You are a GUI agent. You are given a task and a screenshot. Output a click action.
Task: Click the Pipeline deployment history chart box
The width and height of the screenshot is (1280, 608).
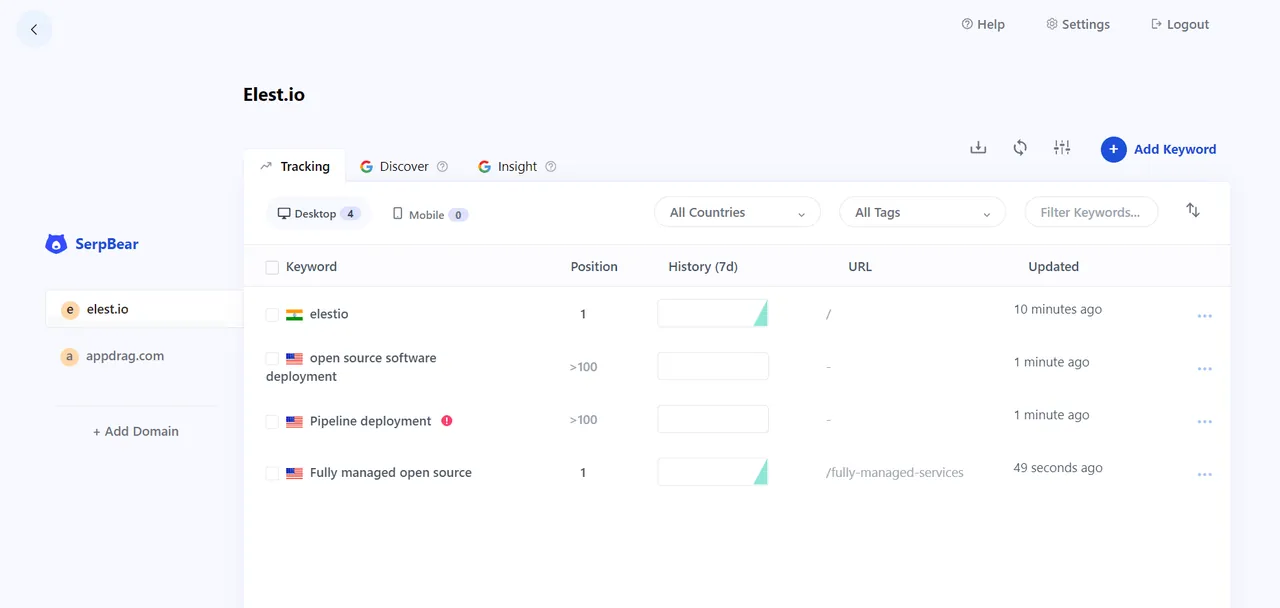(x=713, y=419)
